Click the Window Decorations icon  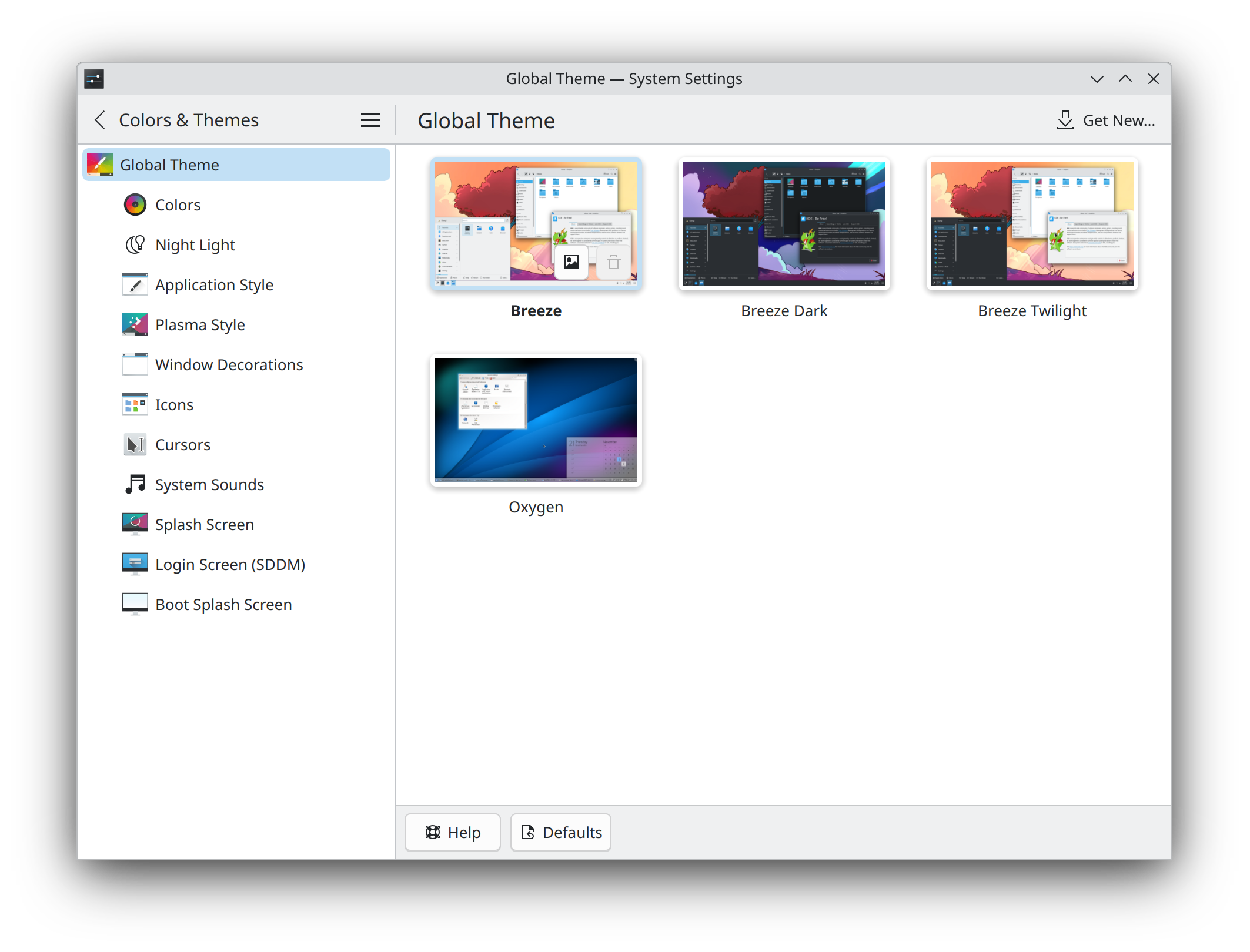[x=135, y=364]
